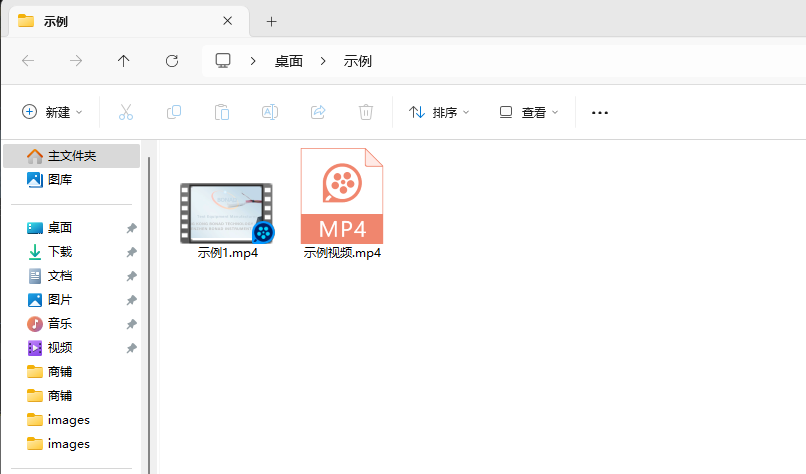806x474 pixels.
Task: Click the Paste clipboard icon
Action: [222, 112]
